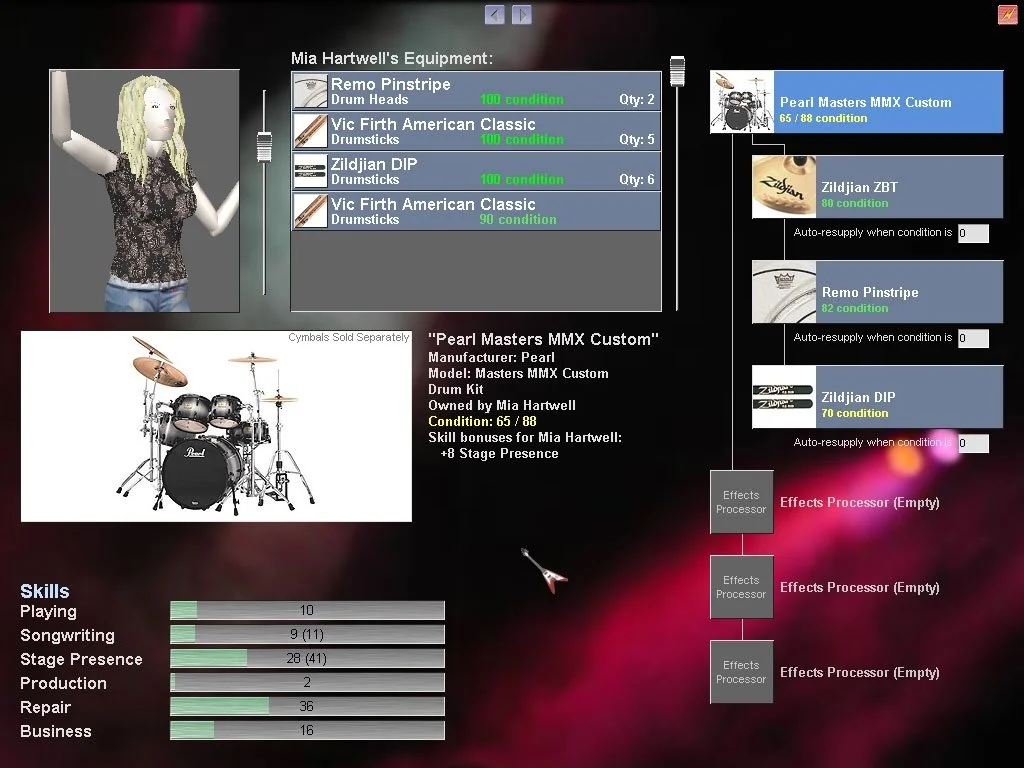Open the second empty Effects Processor slot

741,587
